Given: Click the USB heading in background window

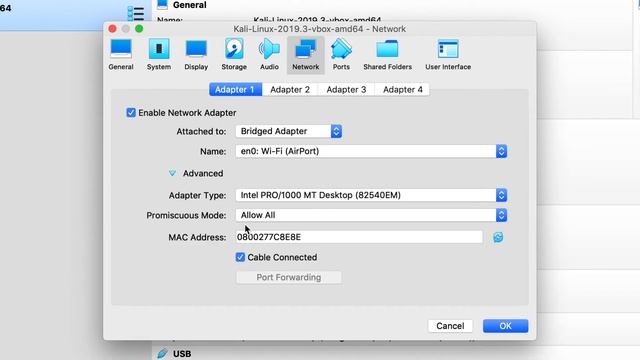Looking at the screenshot, I should pos(182,354).
